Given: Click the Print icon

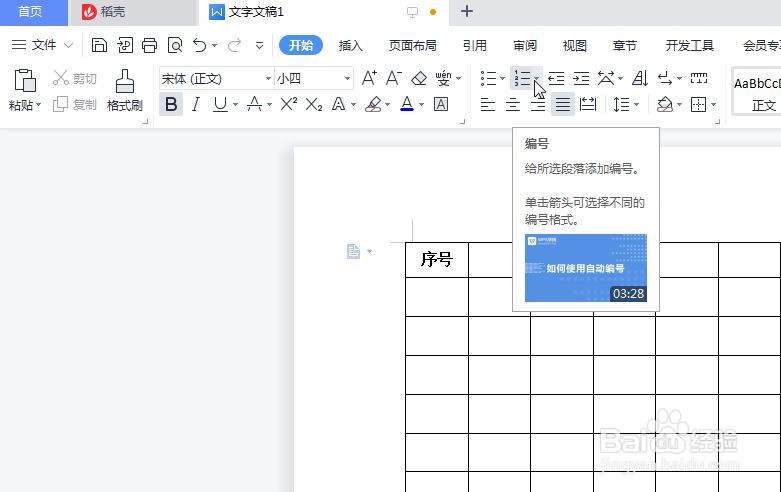Looking at the screenshot, I should (x=149, y=45).
